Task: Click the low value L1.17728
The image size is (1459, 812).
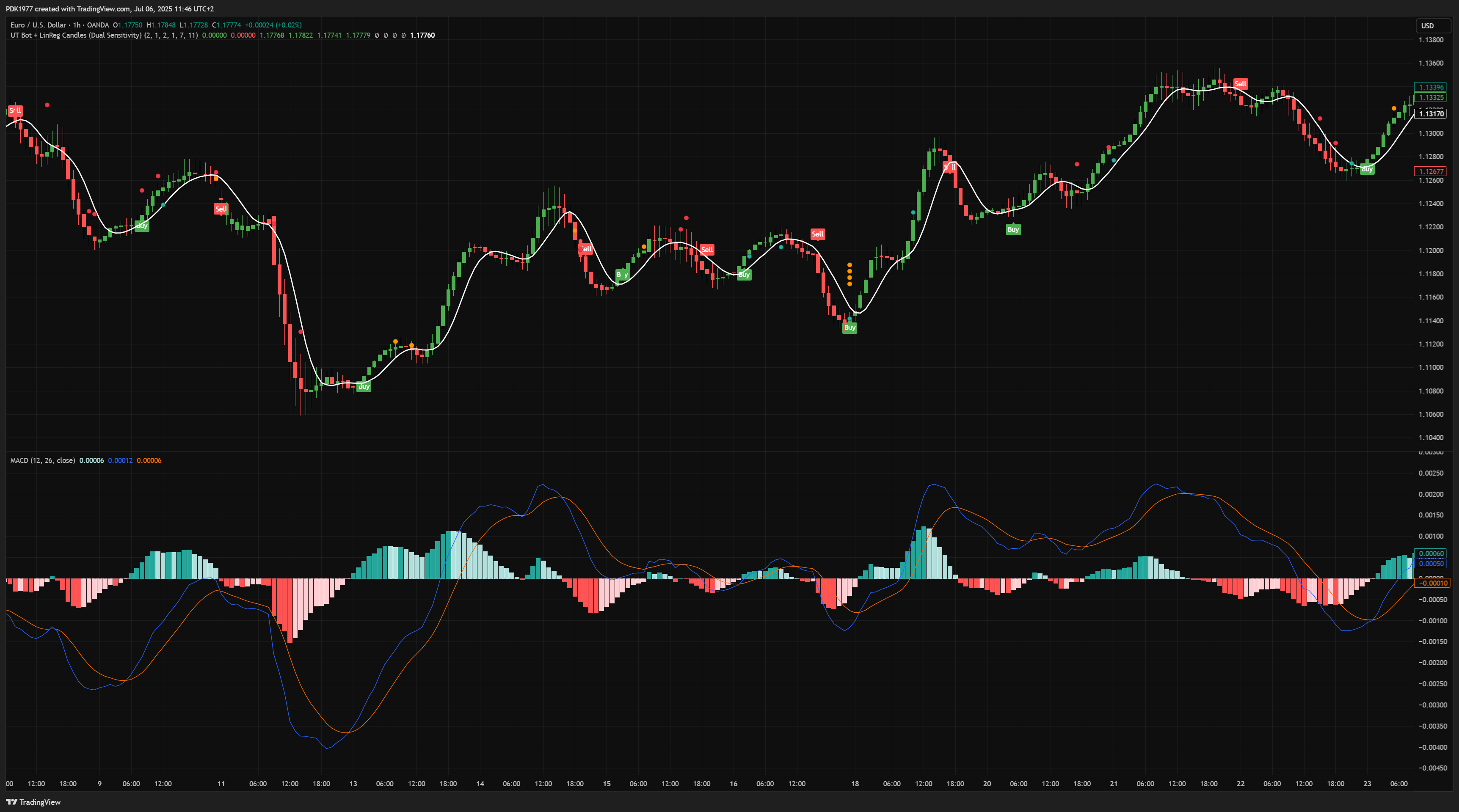Action: (x=194, y=25)
